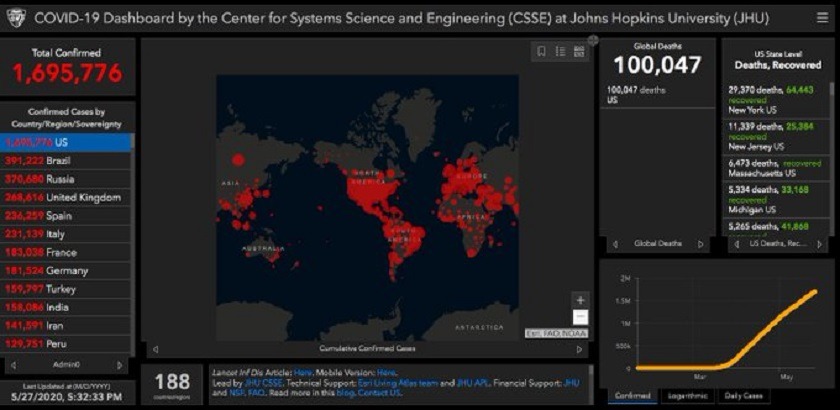The width and height of the screenshot is (840, 410).
Task: Open the hamburger menu in the header
Action: coord(822,18)
